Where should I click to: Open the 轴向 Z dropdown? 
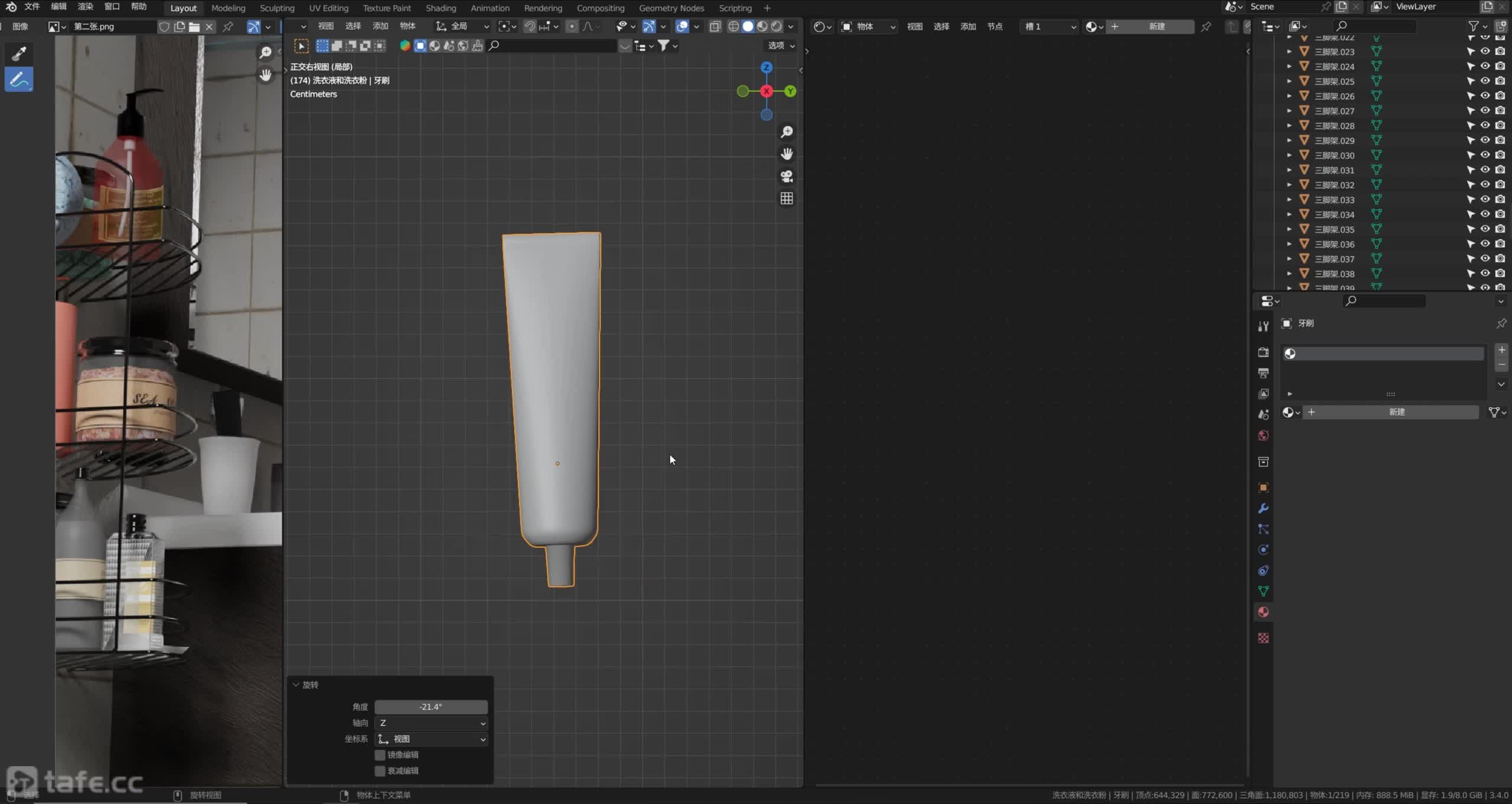point(431,723)
